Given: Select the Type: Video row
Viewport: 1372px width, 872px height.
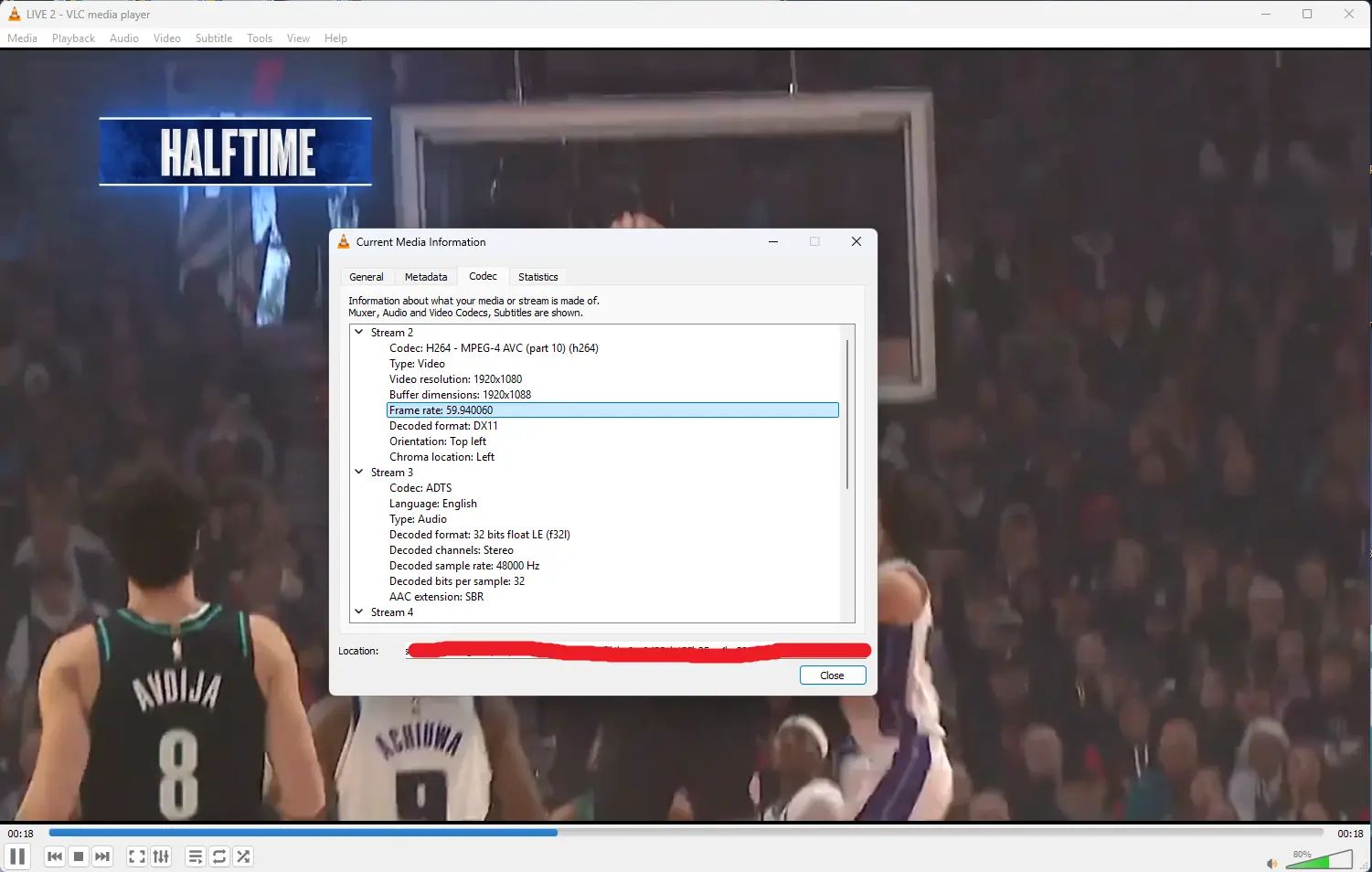Looking at the screenshot, I should click(612, 364).
